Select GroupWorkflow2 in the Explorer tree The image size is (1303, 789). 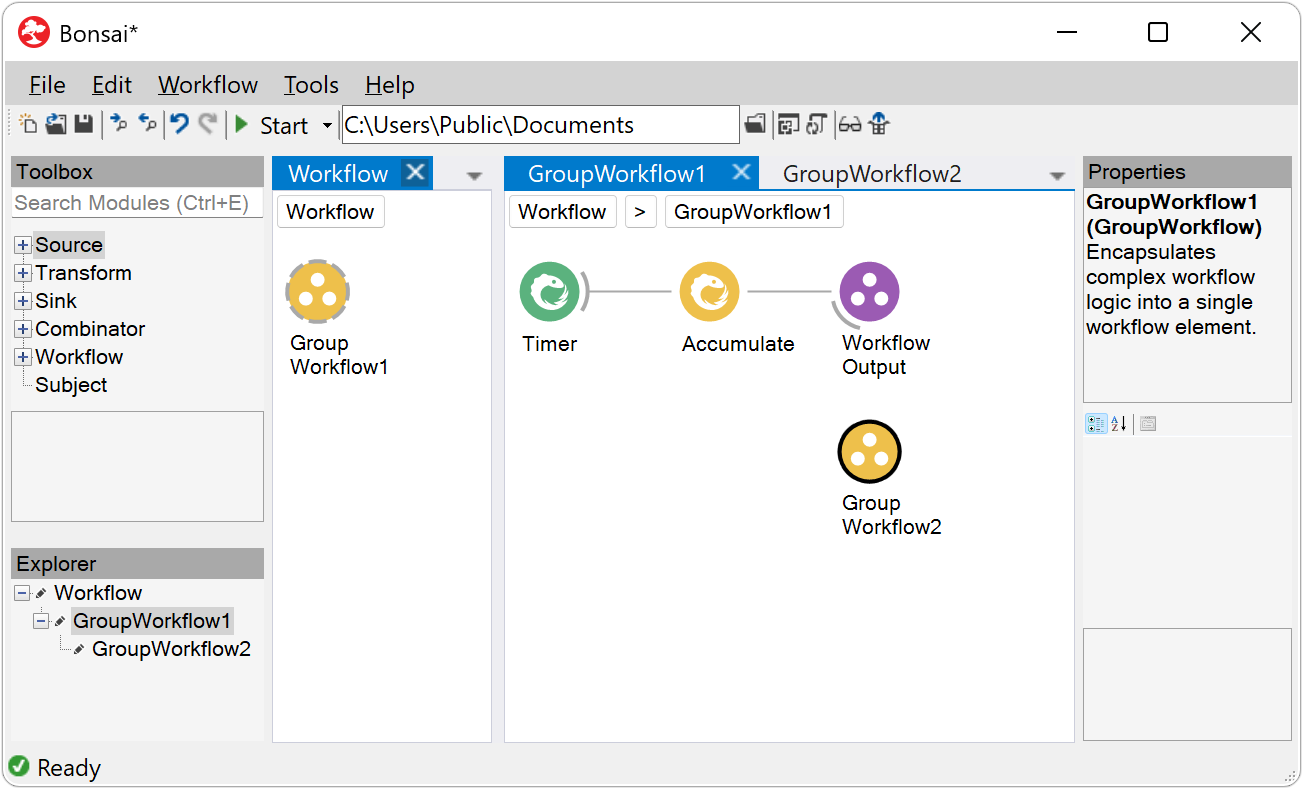click(x=171, y=649)
